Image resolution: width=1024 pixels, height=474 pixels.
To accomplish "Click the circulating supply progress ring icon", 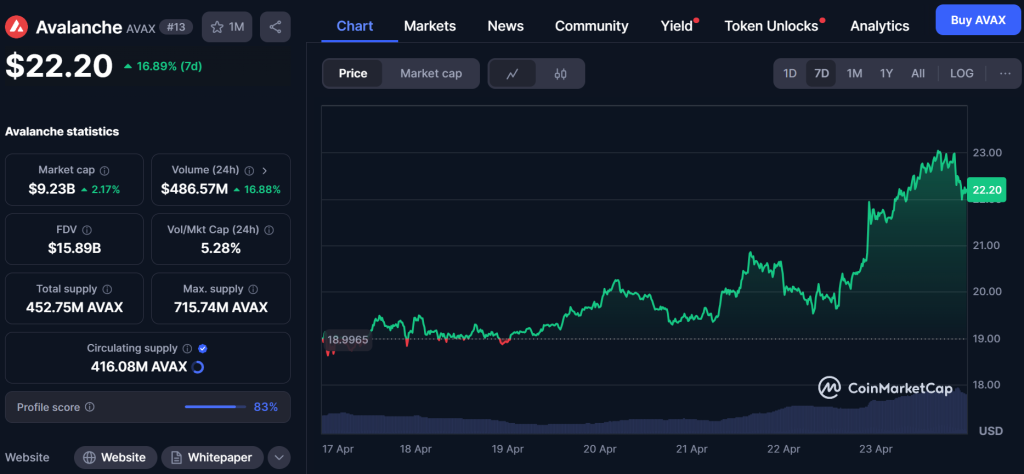I will coord(198,367).
